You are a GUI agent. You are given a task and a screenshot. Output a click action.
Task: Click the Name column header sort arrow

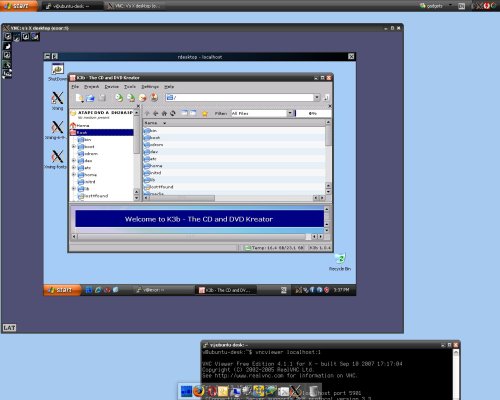pos(164,123)
